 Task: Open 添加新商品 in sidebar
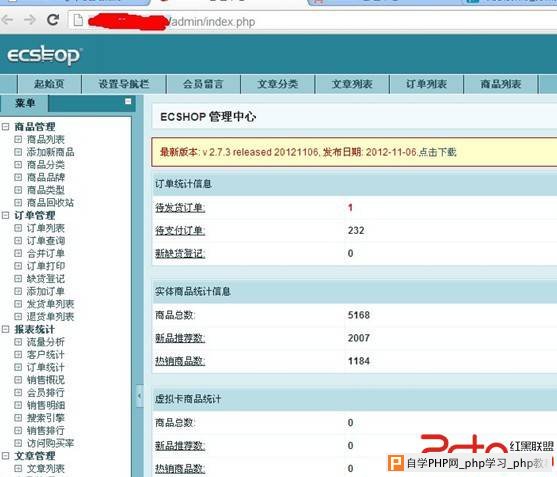50,152
